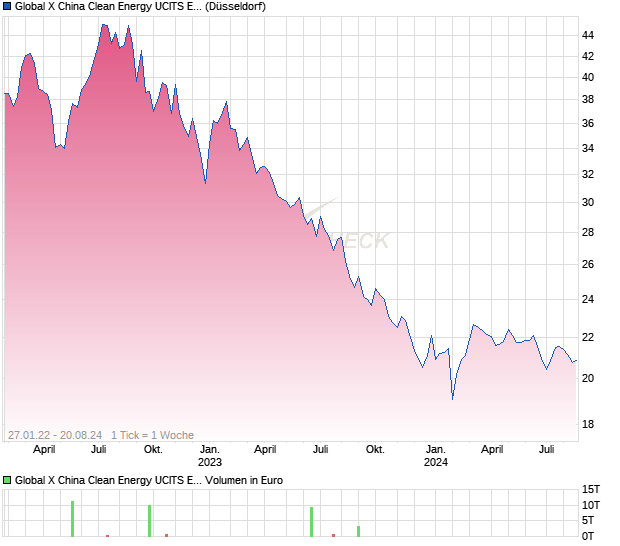
Task: Click the tallest green volume bar near April 2022
Action: [73, 518]
